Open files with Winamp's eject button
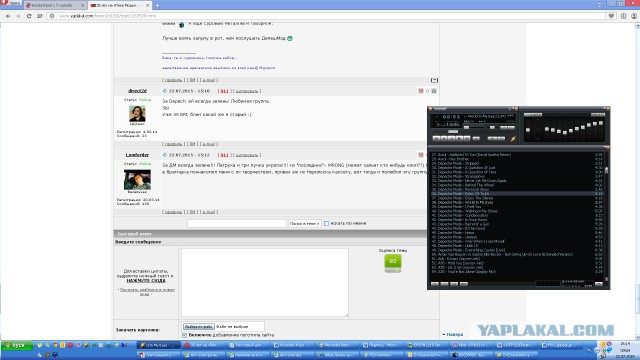The image size is (640, 360). [476, 138]
